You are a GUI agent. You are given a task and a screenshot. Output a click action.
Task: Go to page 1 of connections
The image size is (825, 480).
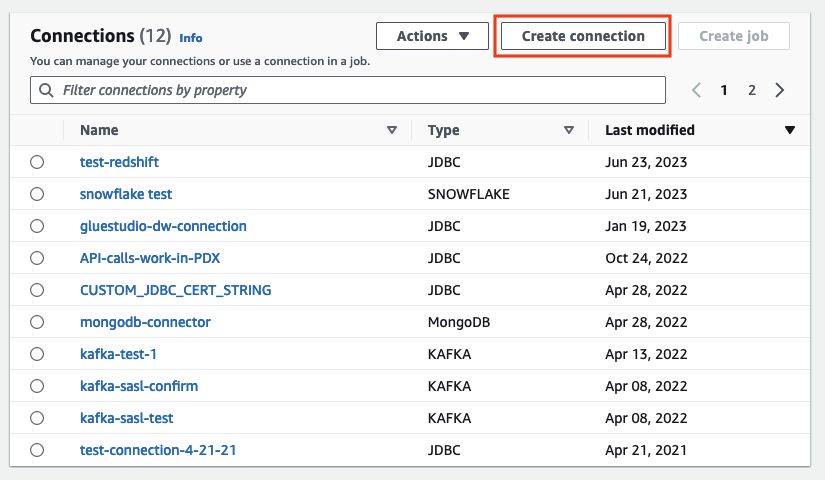(x=724, y=90)
